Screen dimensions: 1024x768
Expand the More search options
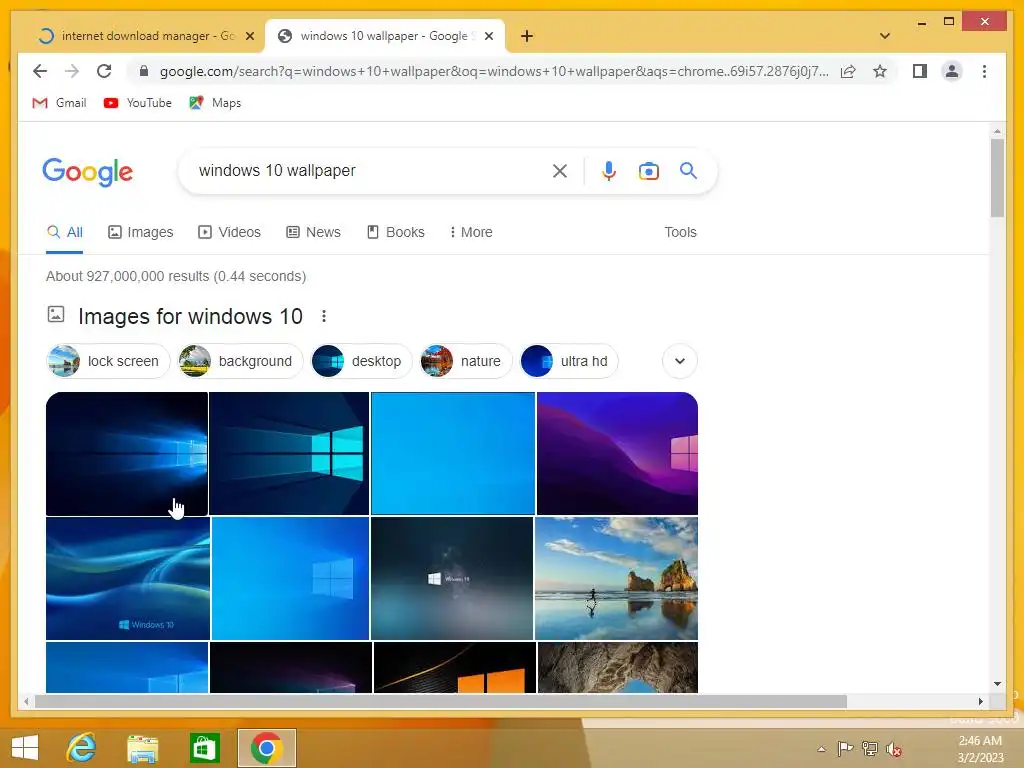click(x=471, y=232)
